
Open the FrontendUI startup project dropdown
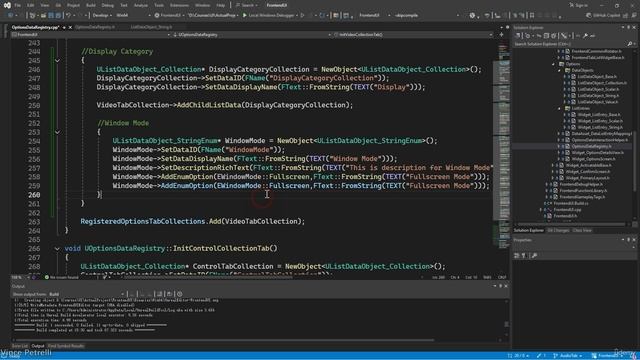[x=169, y=15]
